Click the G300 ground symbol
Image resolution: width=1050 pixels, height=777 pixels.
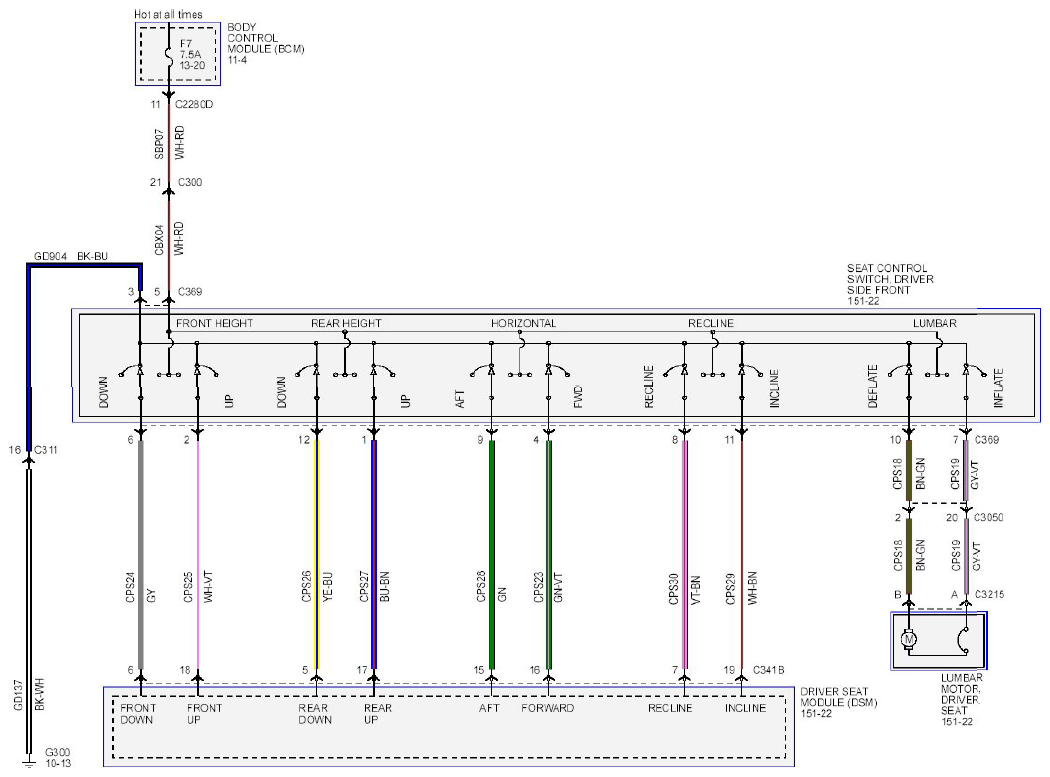28,763
